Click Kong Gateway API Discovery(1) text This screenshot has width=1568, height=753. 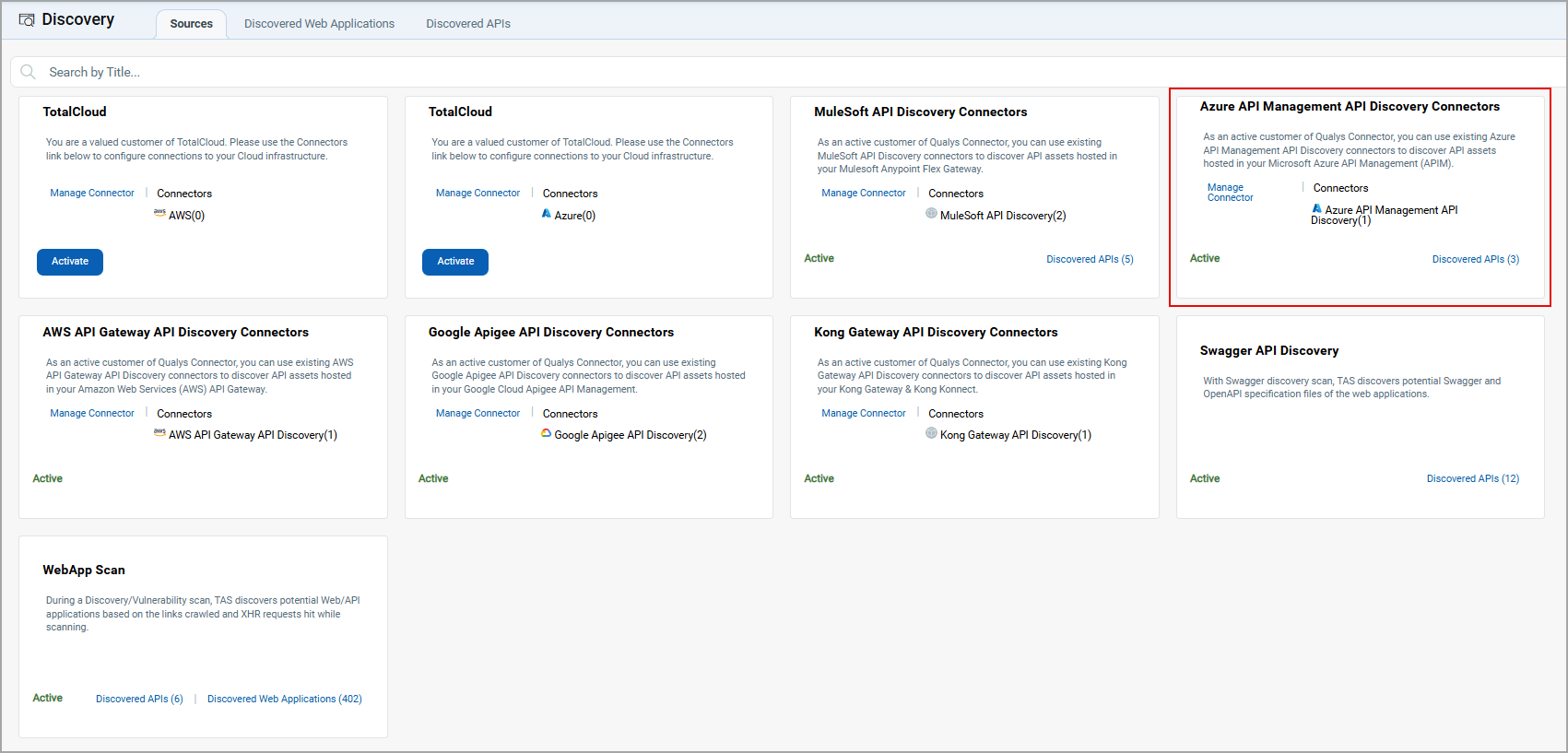[1016, 435]
